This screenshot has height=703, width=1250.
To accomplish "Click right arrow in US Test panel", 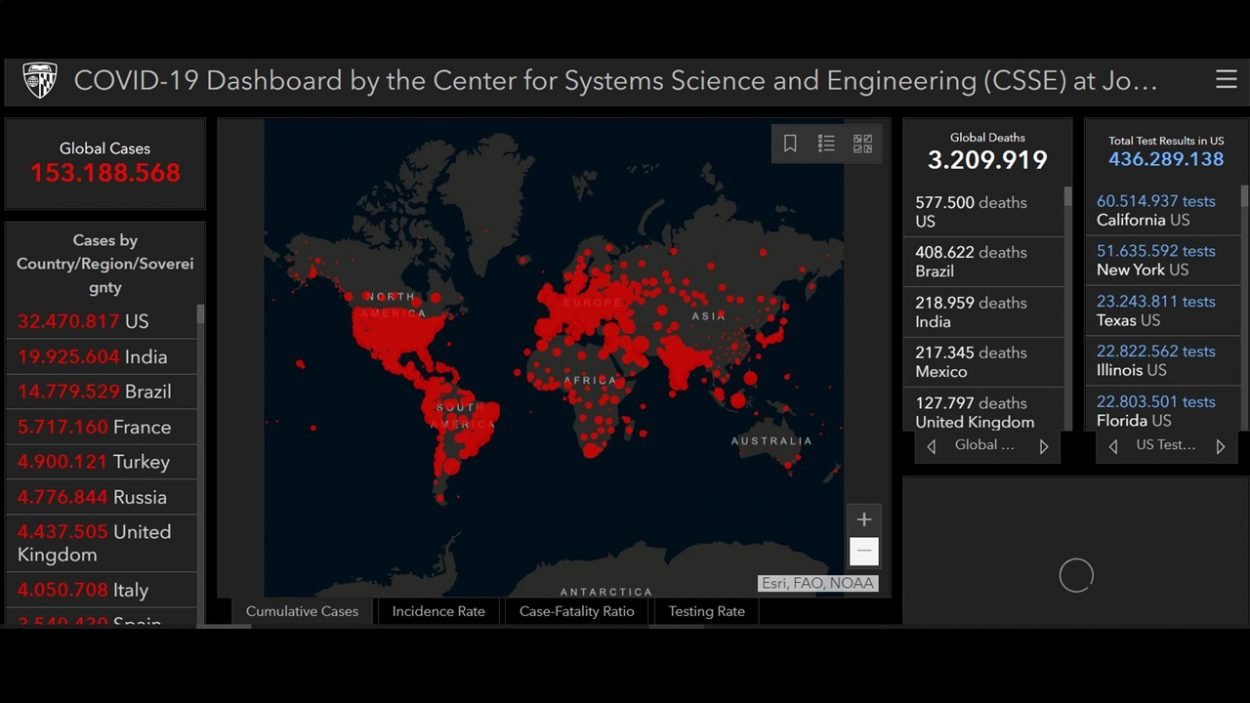I will tap(1220, 447).
